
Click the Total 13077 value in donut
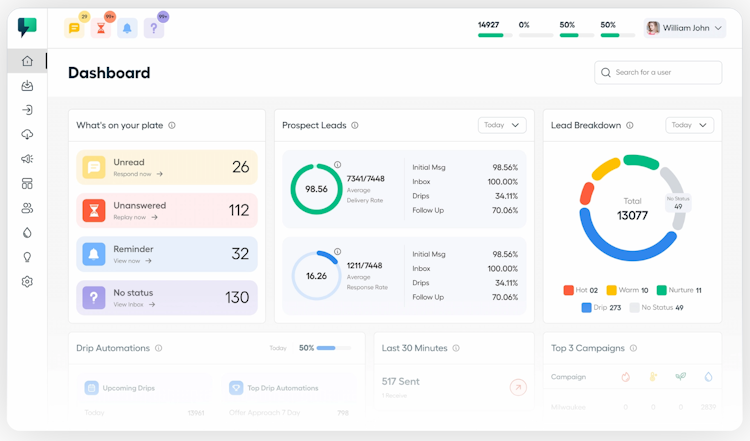(632, 215)
